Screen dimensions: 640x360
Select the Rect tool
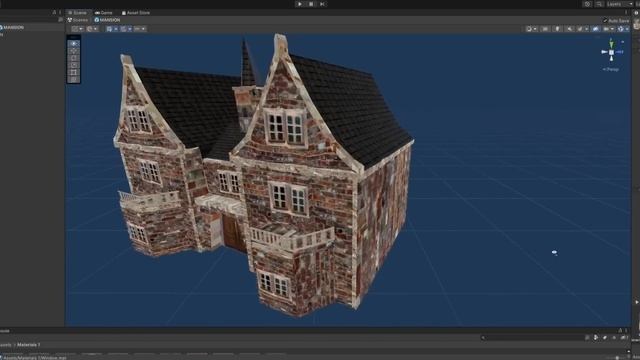pos(73,72)
